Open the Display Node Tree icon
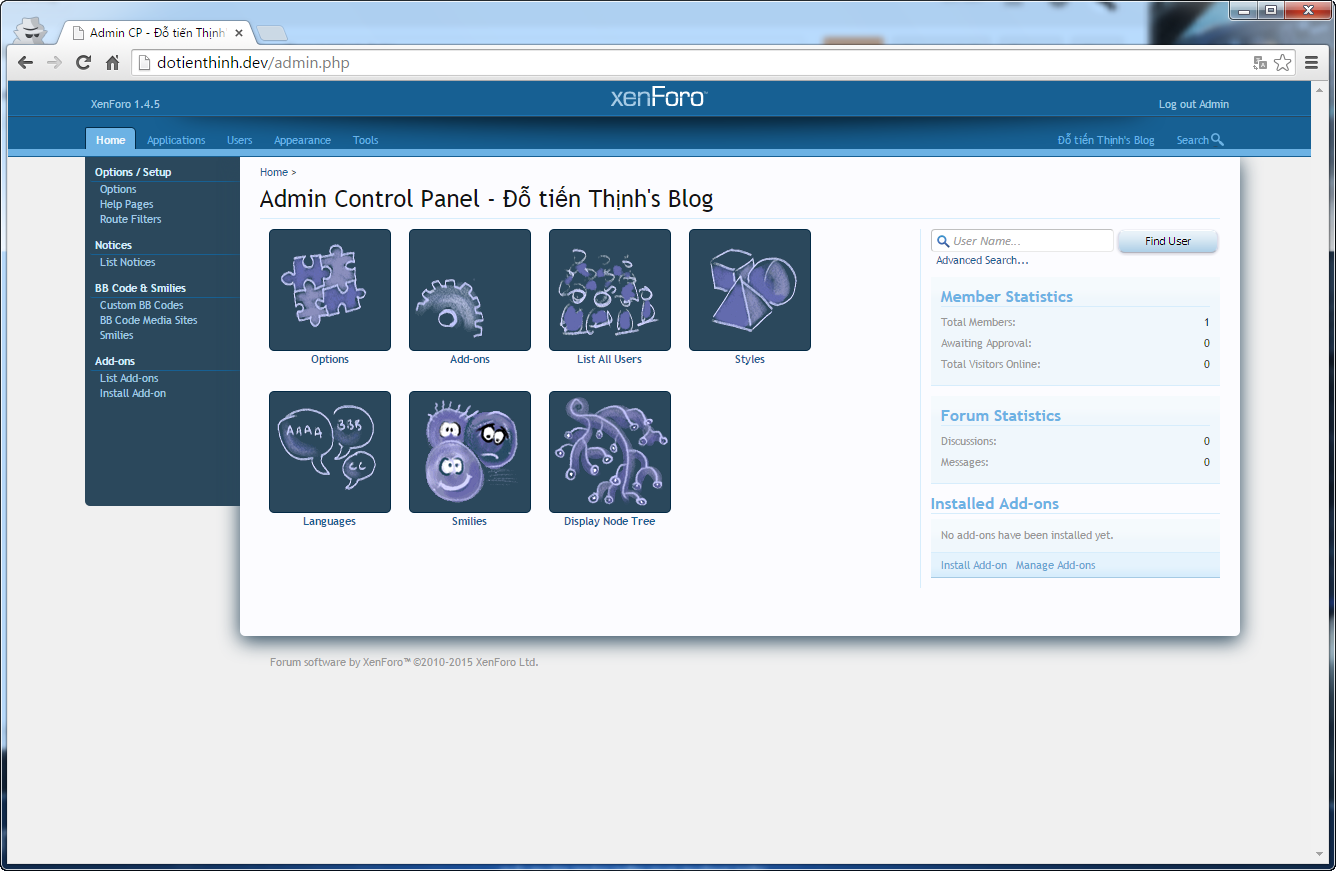Image resolution: width=1336 pixels, height=871 pixels. (610, 452)
